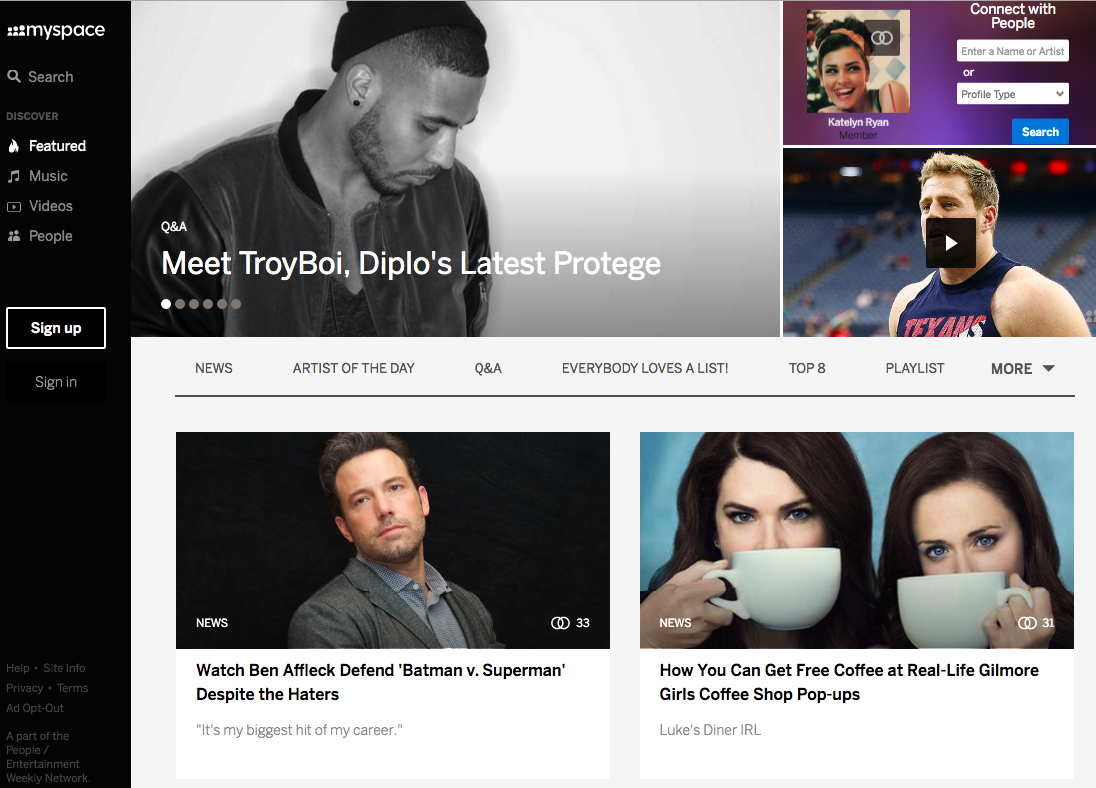
Task: Open the PLAYLIST tab
Action: point(915,368)
